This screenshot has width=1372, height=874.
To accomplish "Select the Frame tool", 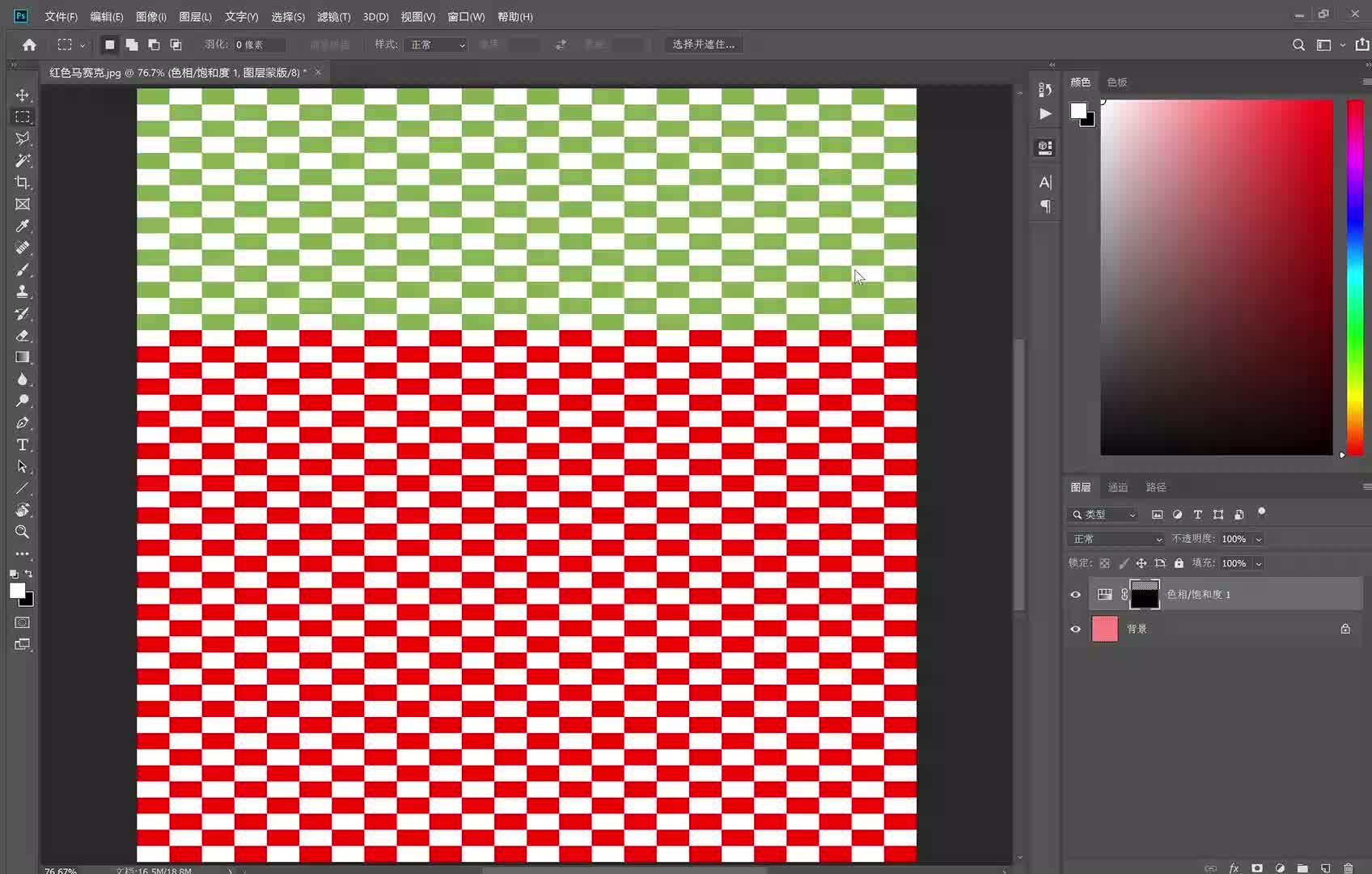I will pyautogui.click(x=22, y=205).
